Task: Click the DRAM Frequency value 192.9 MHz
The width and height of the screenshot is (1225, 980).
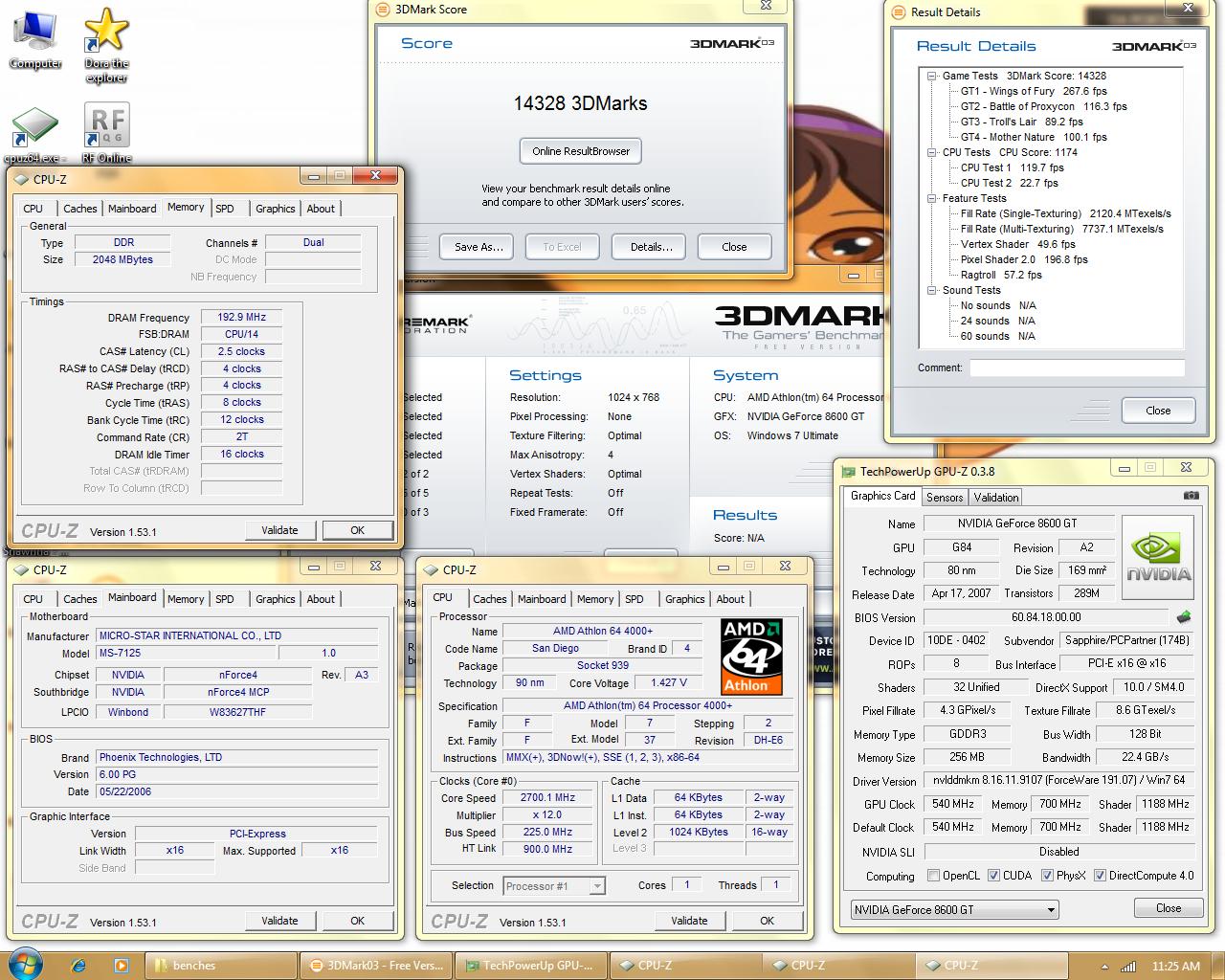Action: (x=241, y=318)
